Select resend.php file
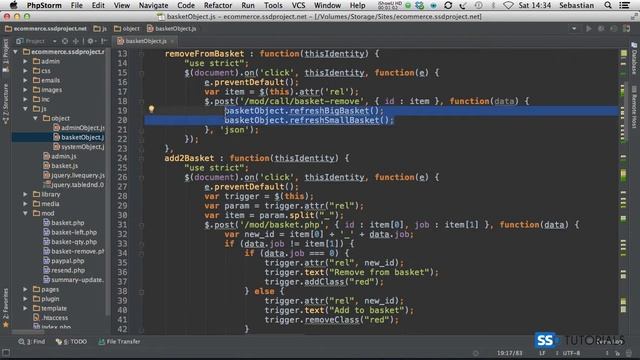 pyautogui.click(x=64, y=270)
